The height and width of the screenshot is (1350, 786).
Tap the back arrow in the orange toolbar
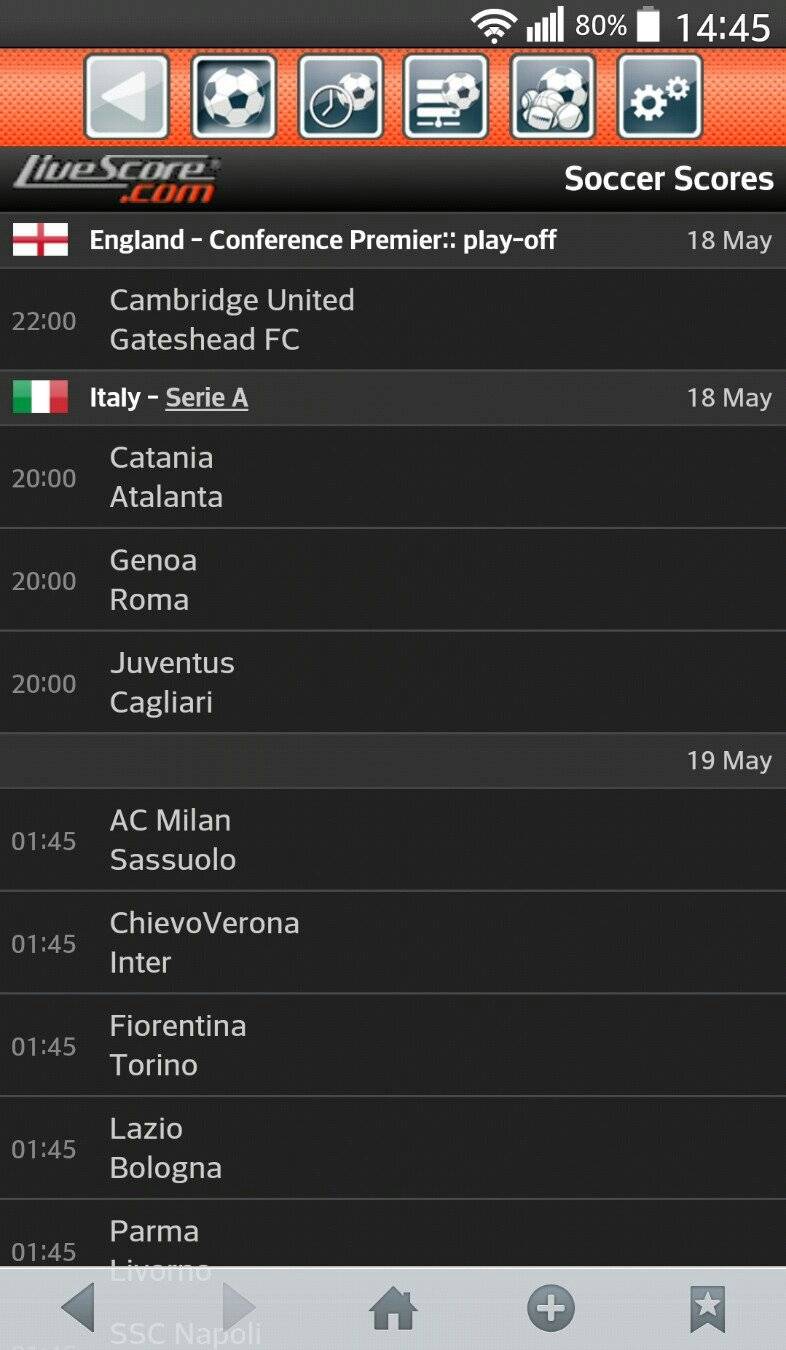(127, 96)
